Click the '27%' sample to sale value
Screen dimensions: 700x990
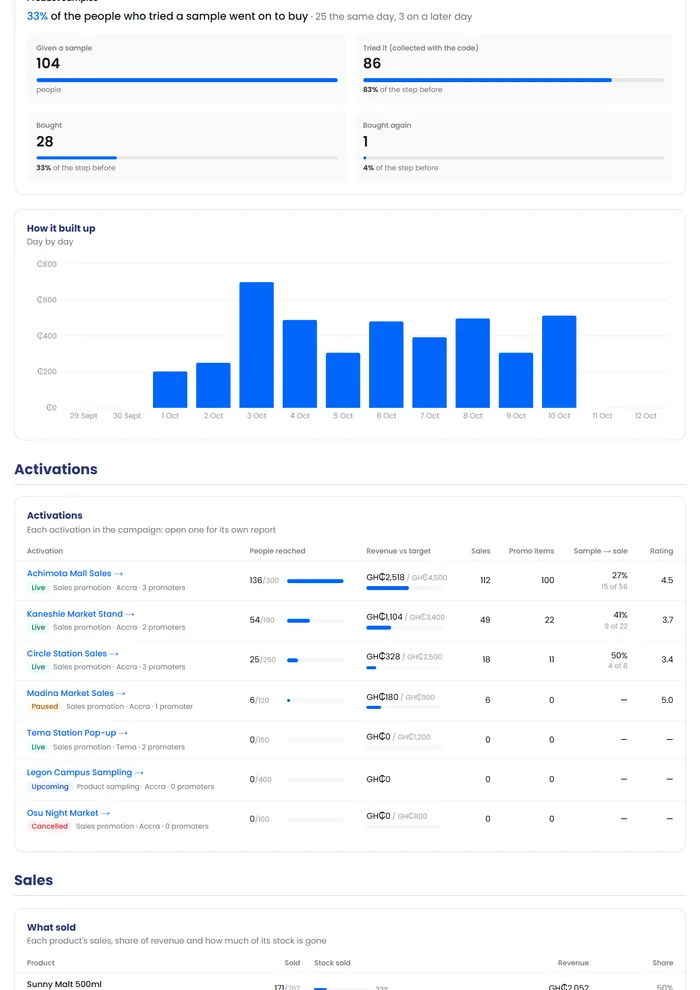coord(619,575)
